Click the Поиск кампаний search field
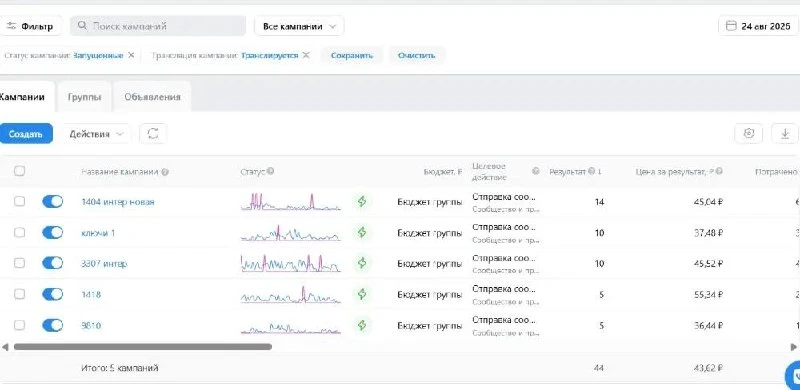Viewport: 800px width, 390px height. click(158, 26)
